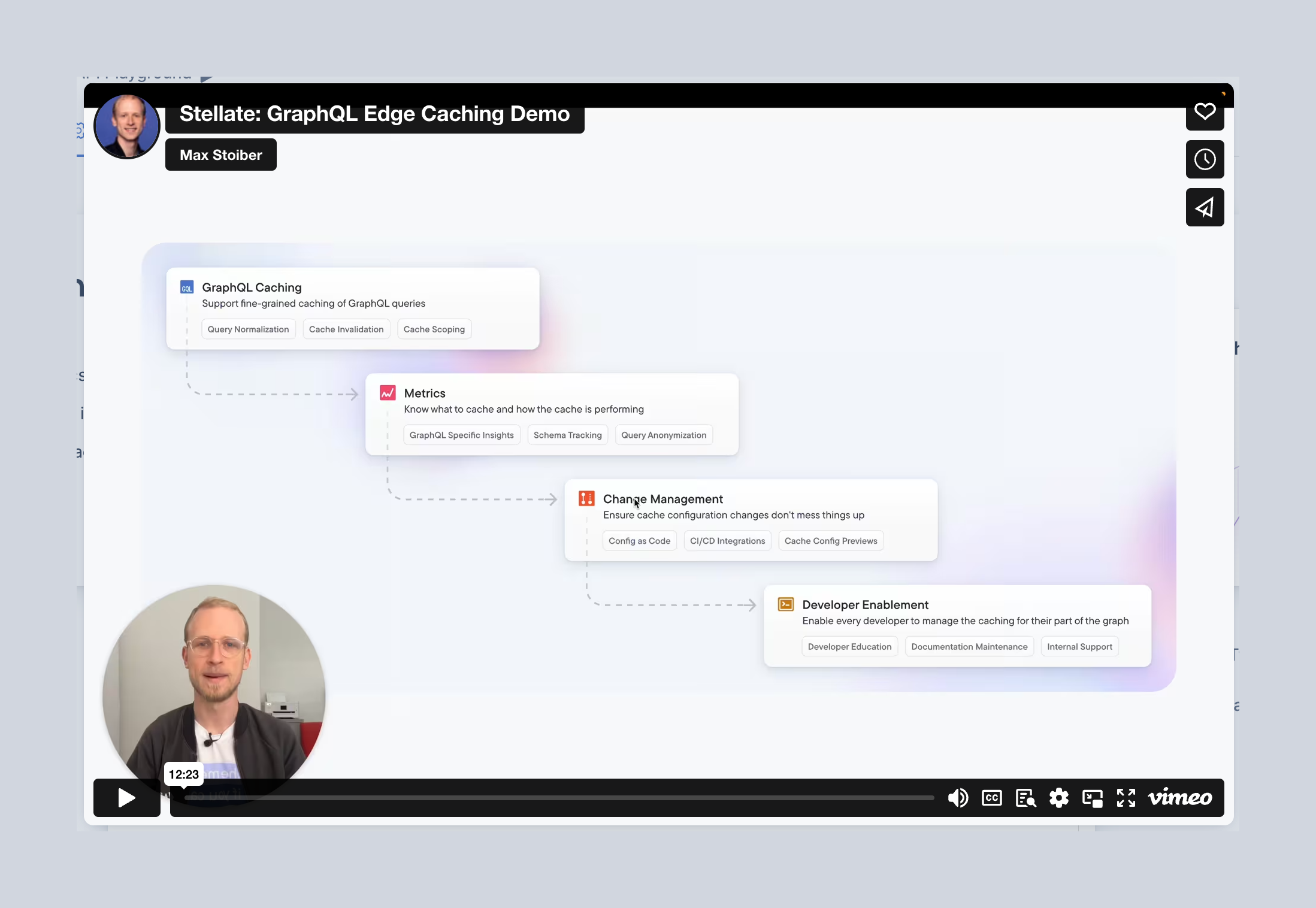Click the Cache Invalidation tag
1316x908 pixels.
point(346,329)
